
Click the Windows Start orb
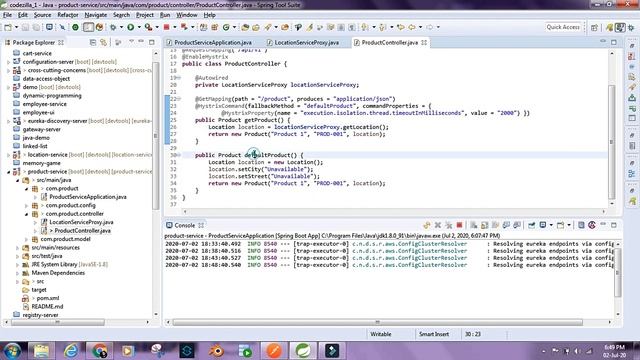click(x=12, y=350)
